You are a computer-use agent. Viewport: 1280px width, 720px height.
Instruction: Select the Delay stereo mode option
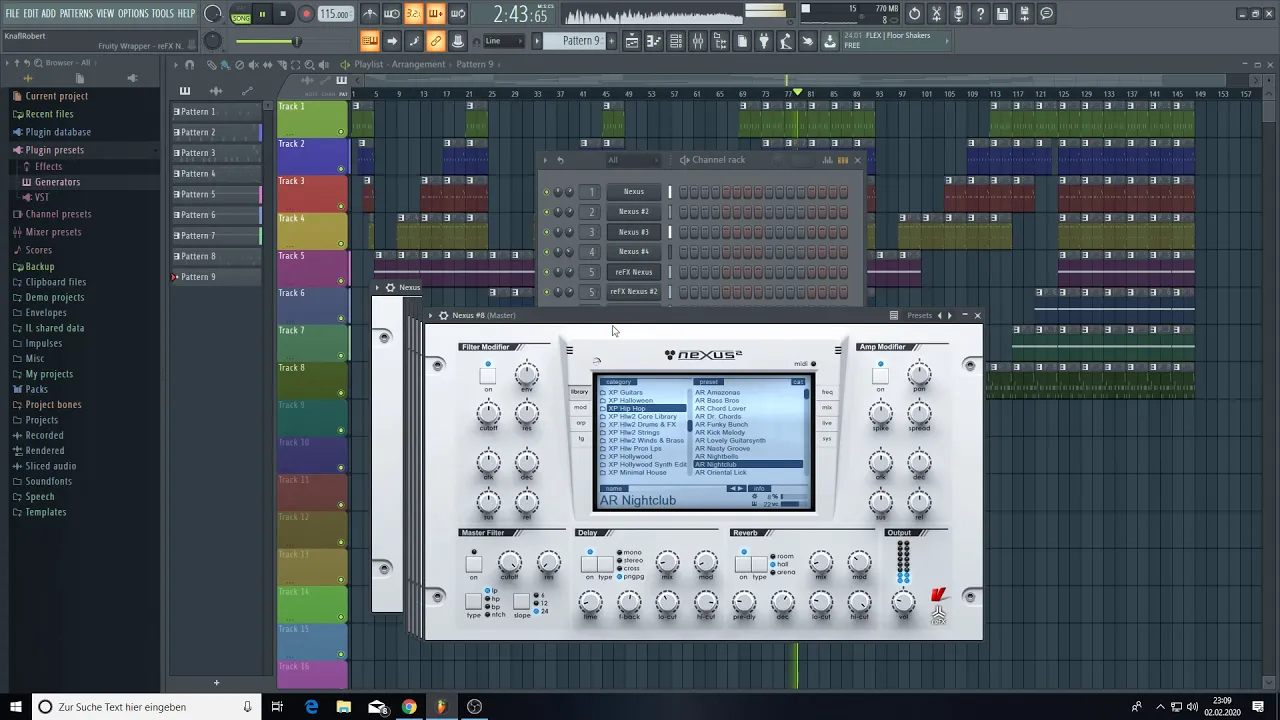(629, 561)
